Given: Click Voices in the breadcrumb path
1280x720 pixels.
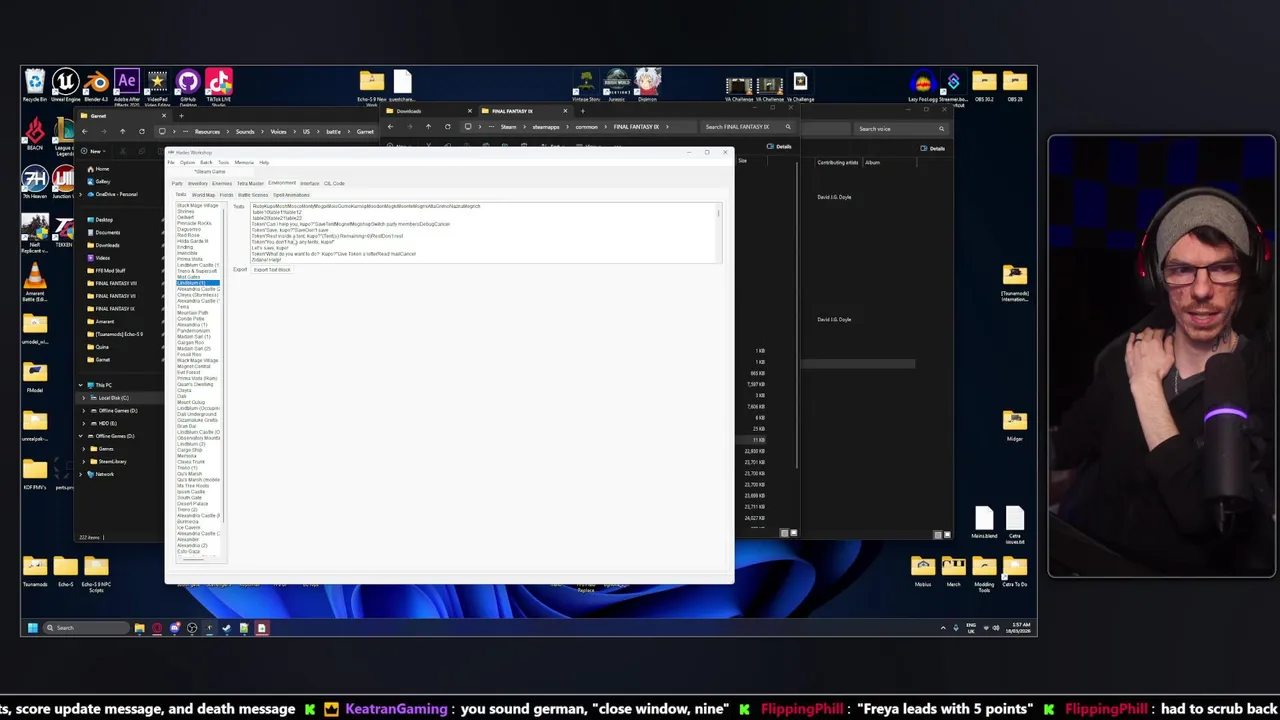Looking at the screenshot, I should pyautogui.click(x=279, y=131).
